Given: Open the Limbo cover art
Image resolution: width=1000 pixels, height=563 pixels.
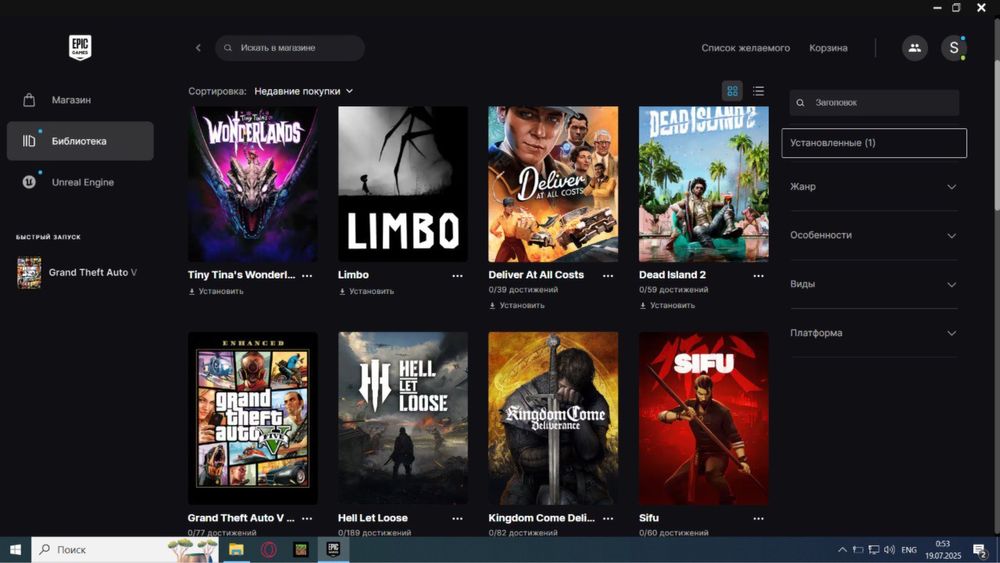Looking at the screenshot, I should point(403,184).
